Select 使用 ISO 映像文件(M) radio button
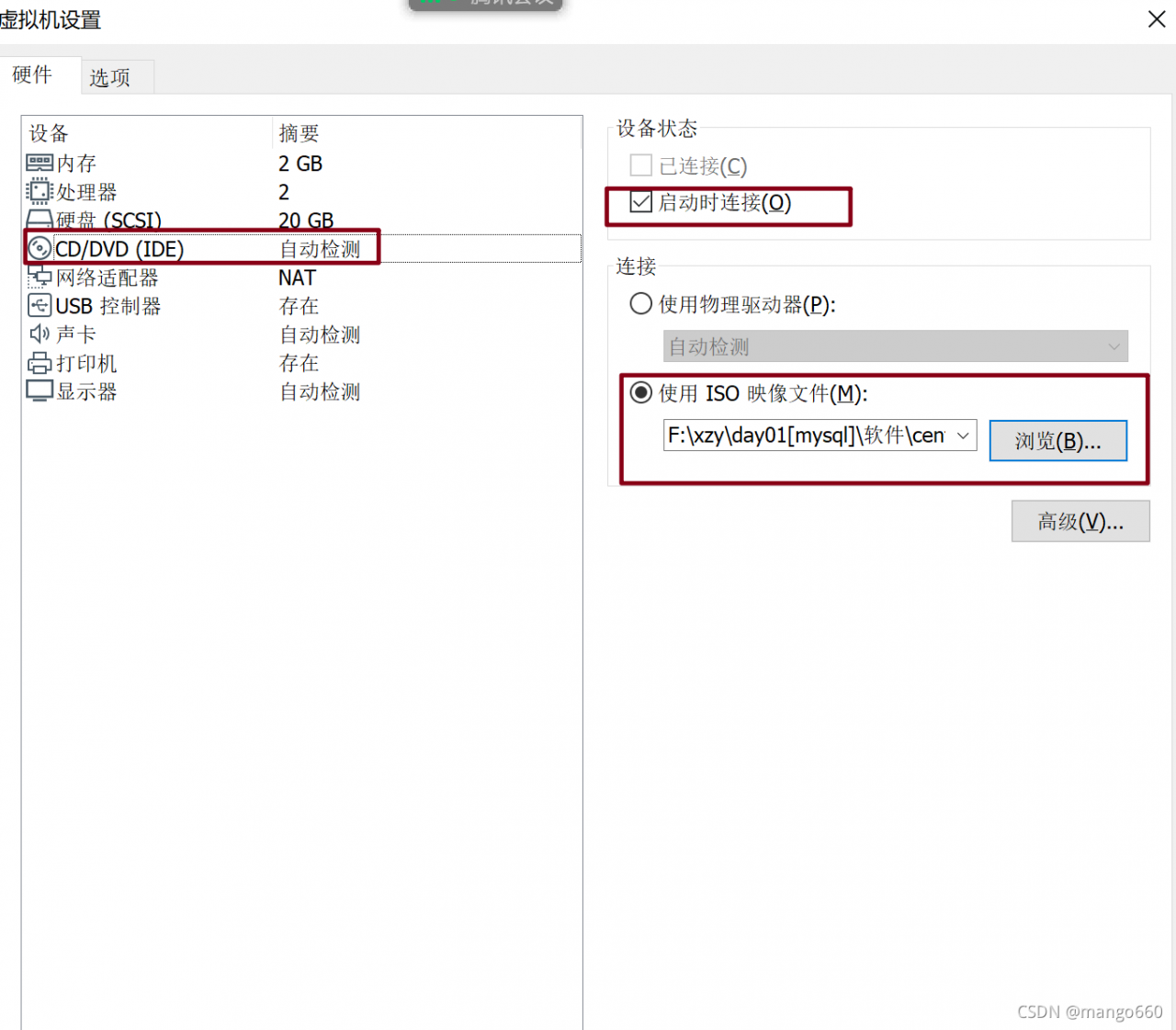The width and height of the screenshot is (1176, 1030). (640, 393)
